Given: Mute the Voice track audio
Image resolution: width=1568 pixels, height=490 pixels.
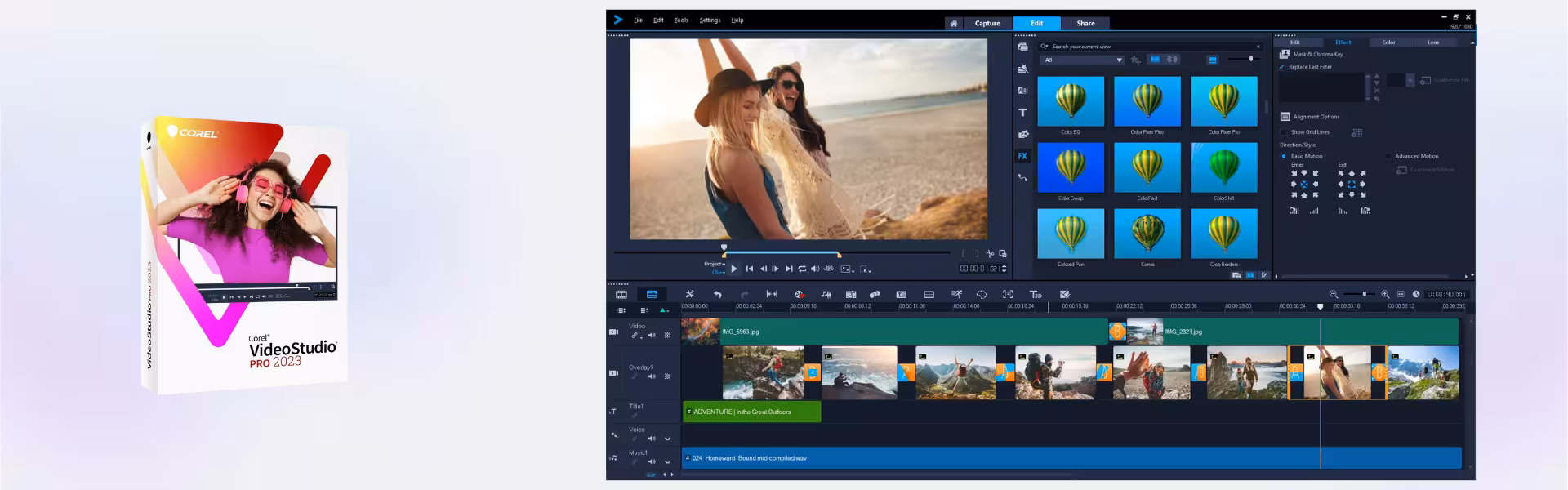Looking at the screenshot, I should (652, 439).
